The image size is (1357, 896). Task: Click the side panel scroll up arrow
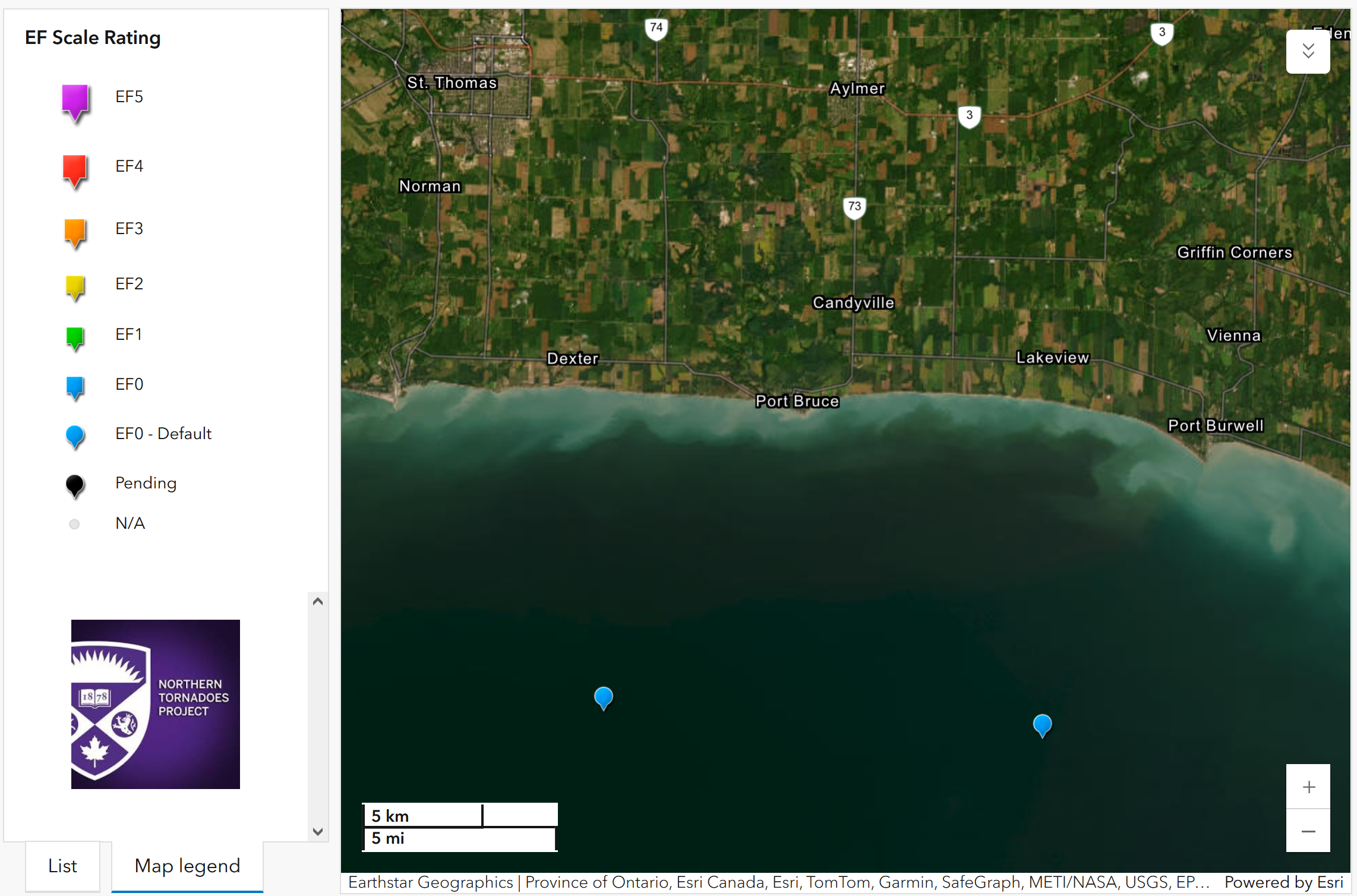pos(318,601)
